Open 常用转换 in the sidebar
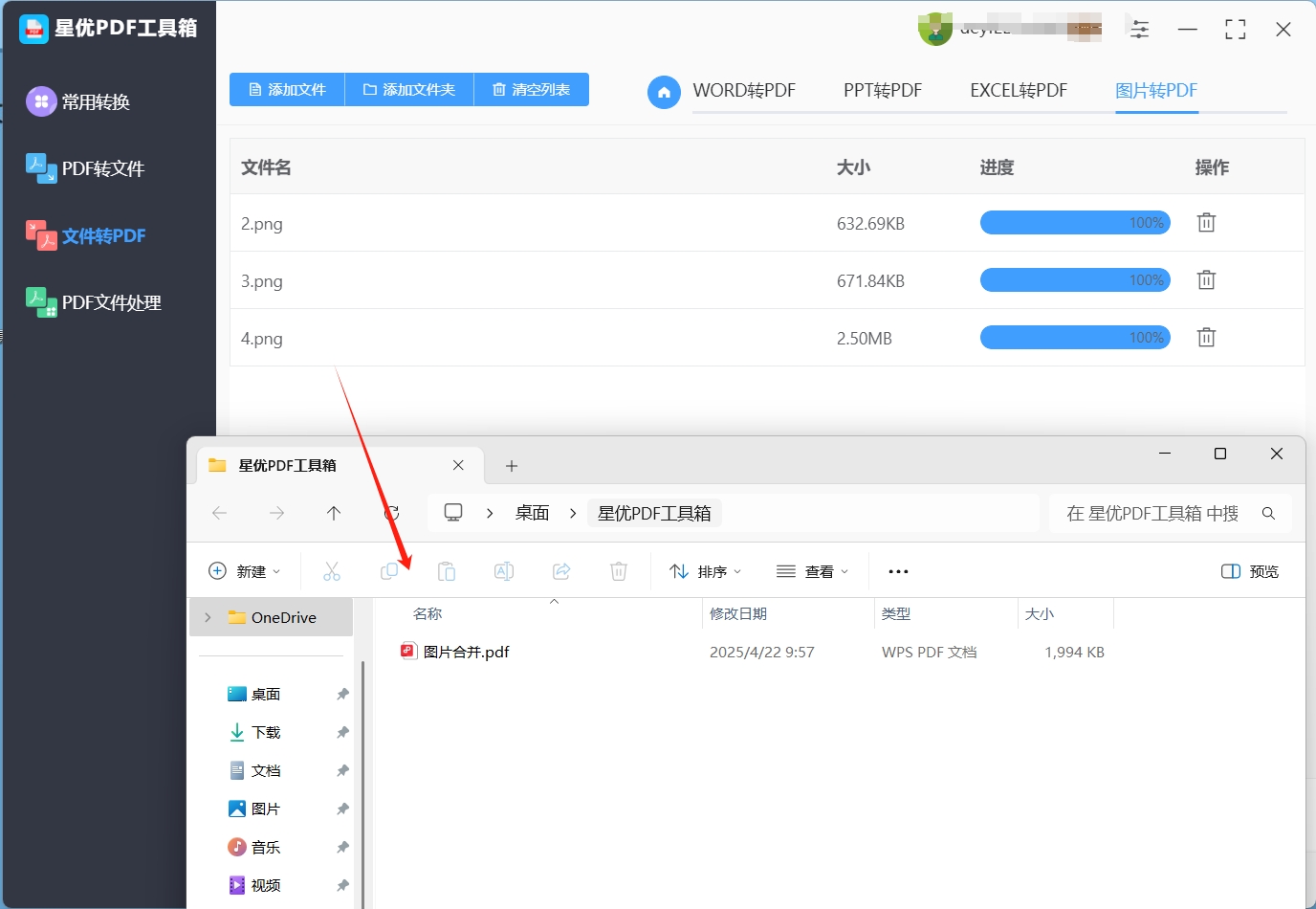The height and width of the screenshot is (909, 1316). (78, 101)
